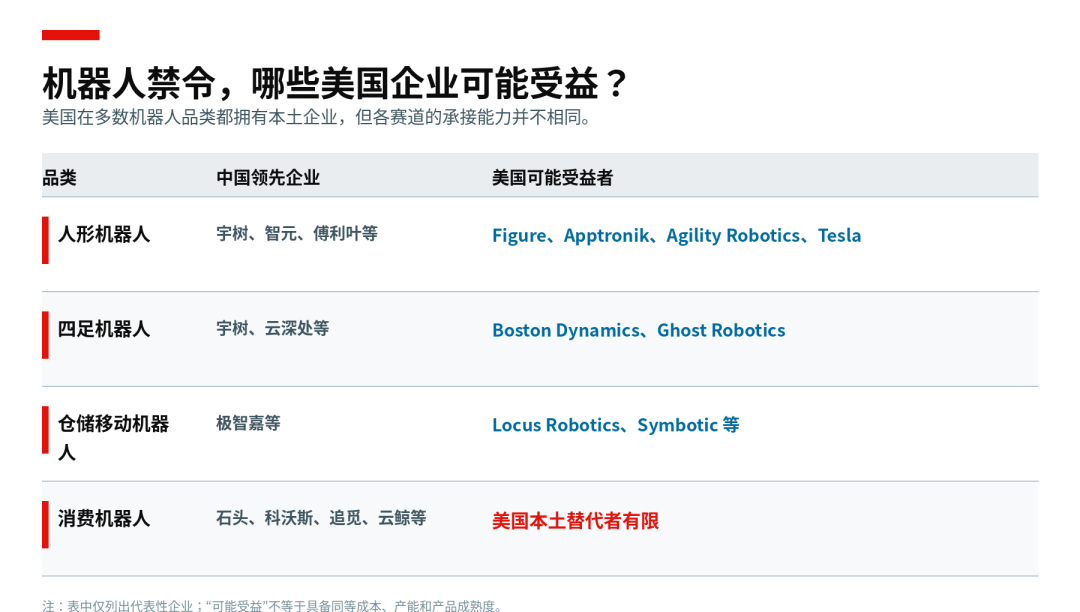Select the 仓储移动机器人 row label

pyautogui.click(x=114, y=438)
